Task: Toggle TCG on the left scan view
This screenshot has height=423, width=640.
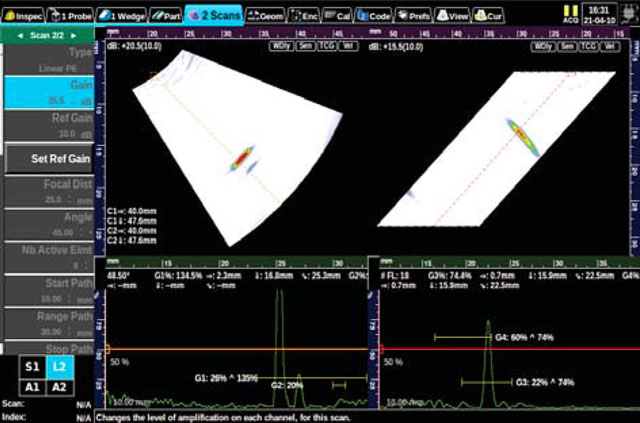Action: click(x=325, y=46)
